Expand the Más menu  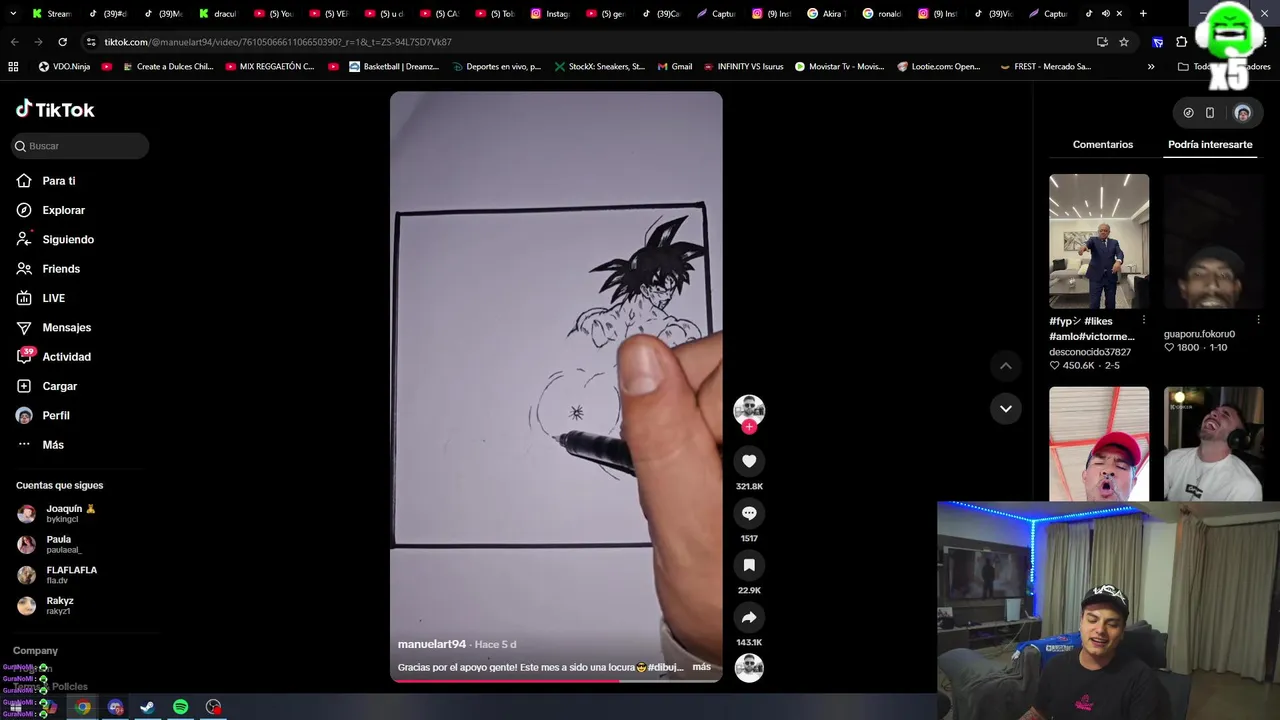coord(53,445)
